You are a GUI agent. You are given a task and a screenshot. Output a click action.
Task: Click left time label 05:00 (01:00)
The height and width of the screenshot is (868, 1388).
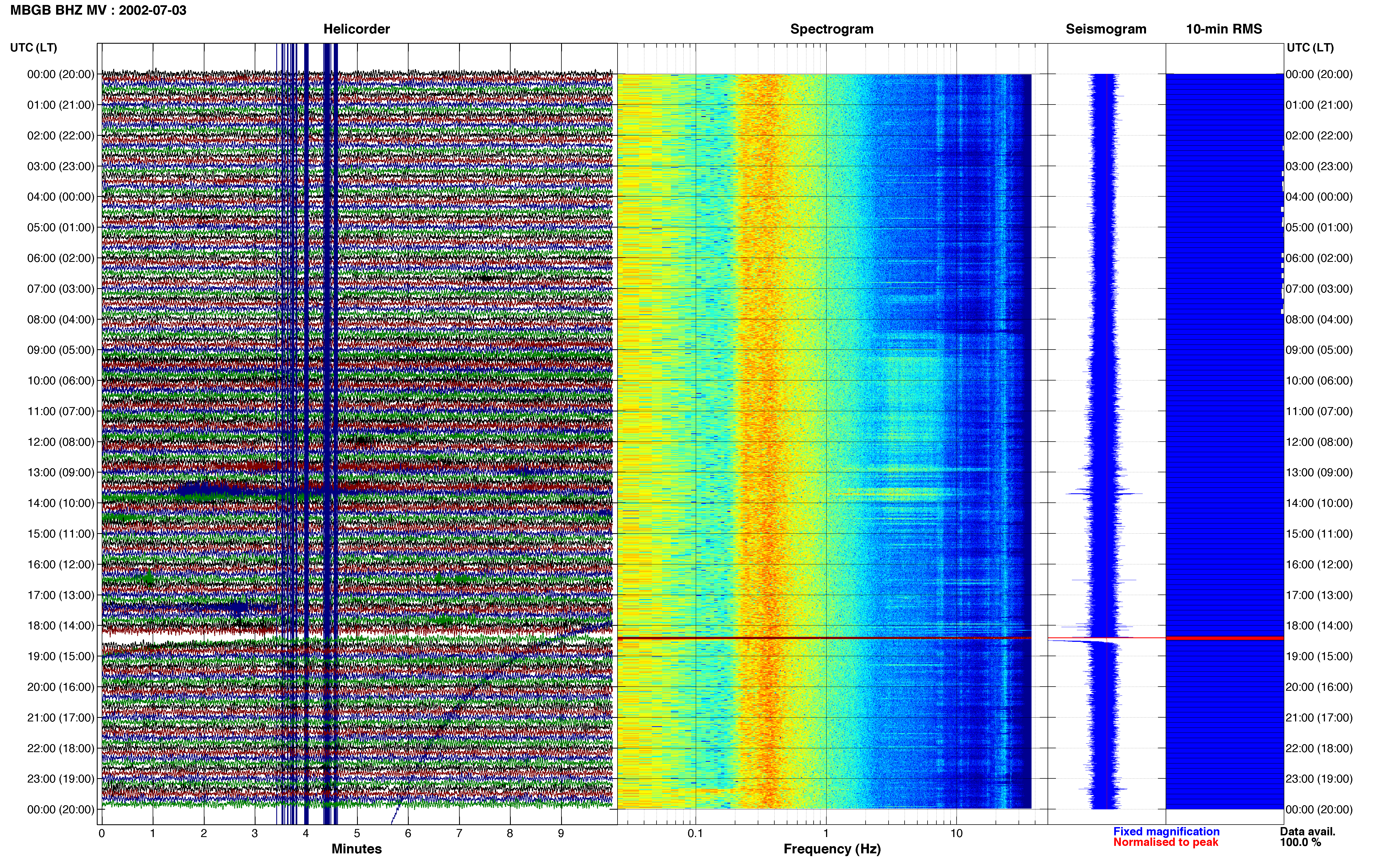click(x=61, y=227)
